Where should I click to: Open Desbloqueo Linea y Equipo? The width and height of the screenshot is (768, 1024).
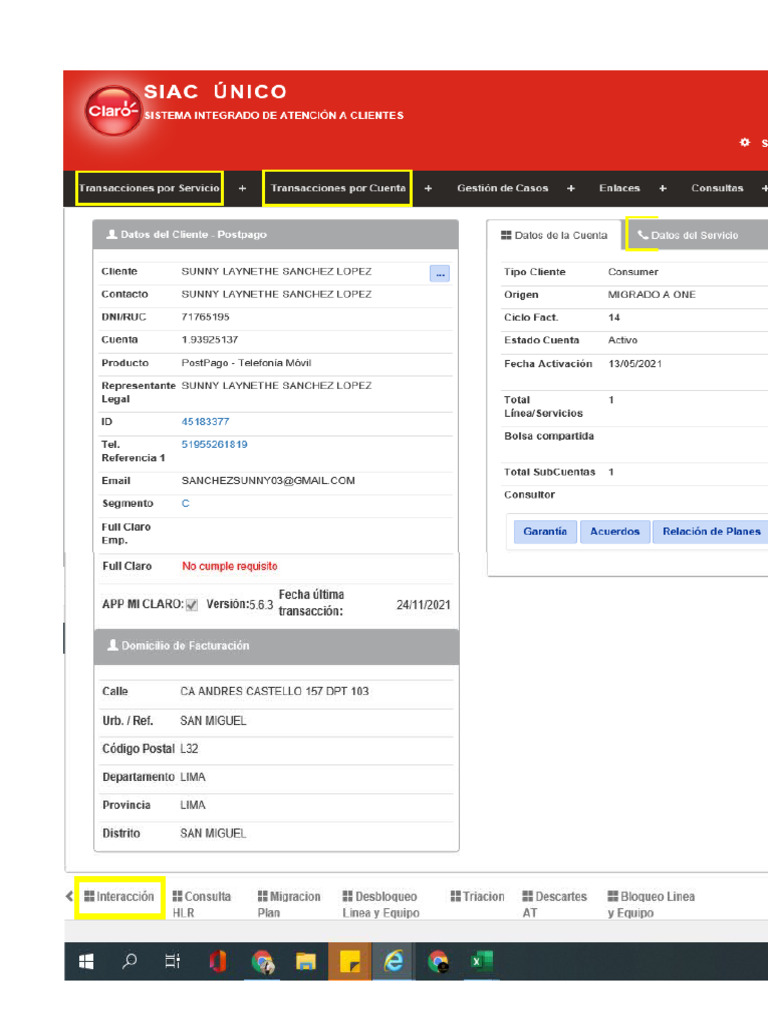coord(380,904)
